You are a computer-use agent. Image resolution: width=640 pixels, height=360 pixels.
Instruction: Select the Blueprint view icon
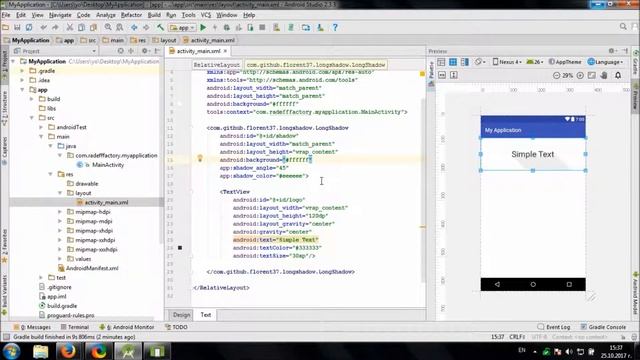coord(453,62)
